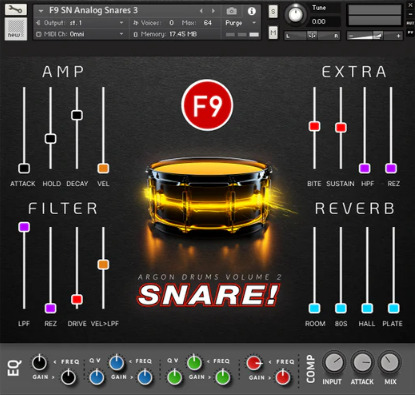Click the Tune value field 0.00

[325, 22]
